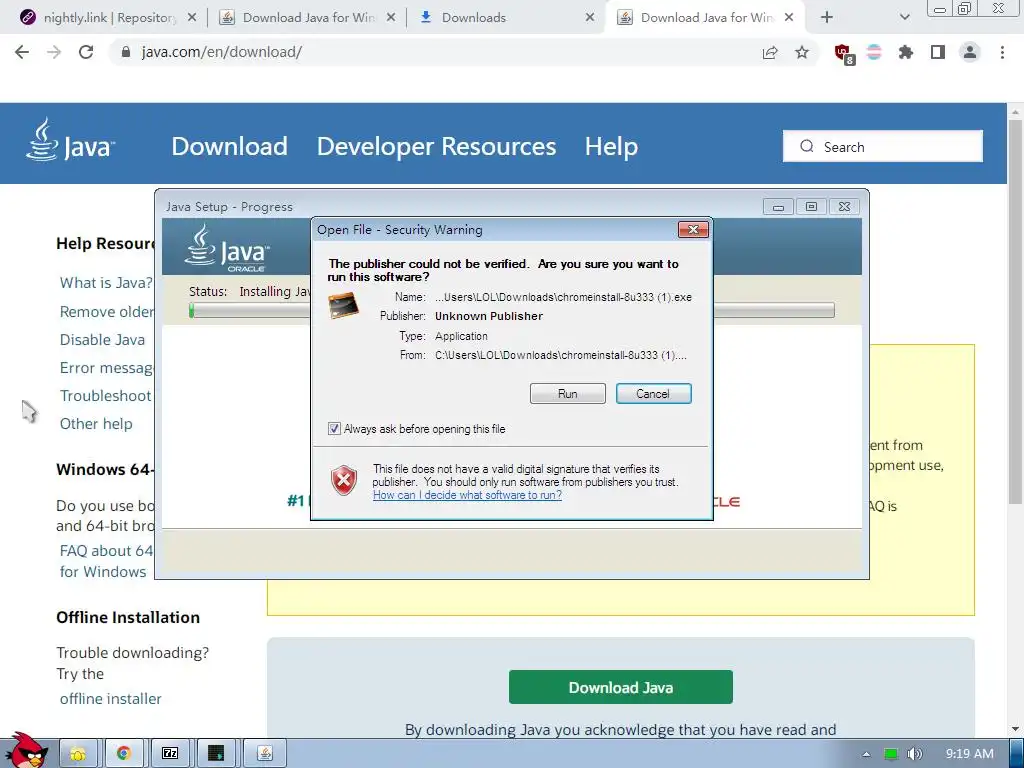The image size is (1024, 768).
Task: Click the browser forward arrow
Action: (x=54, y=52)
